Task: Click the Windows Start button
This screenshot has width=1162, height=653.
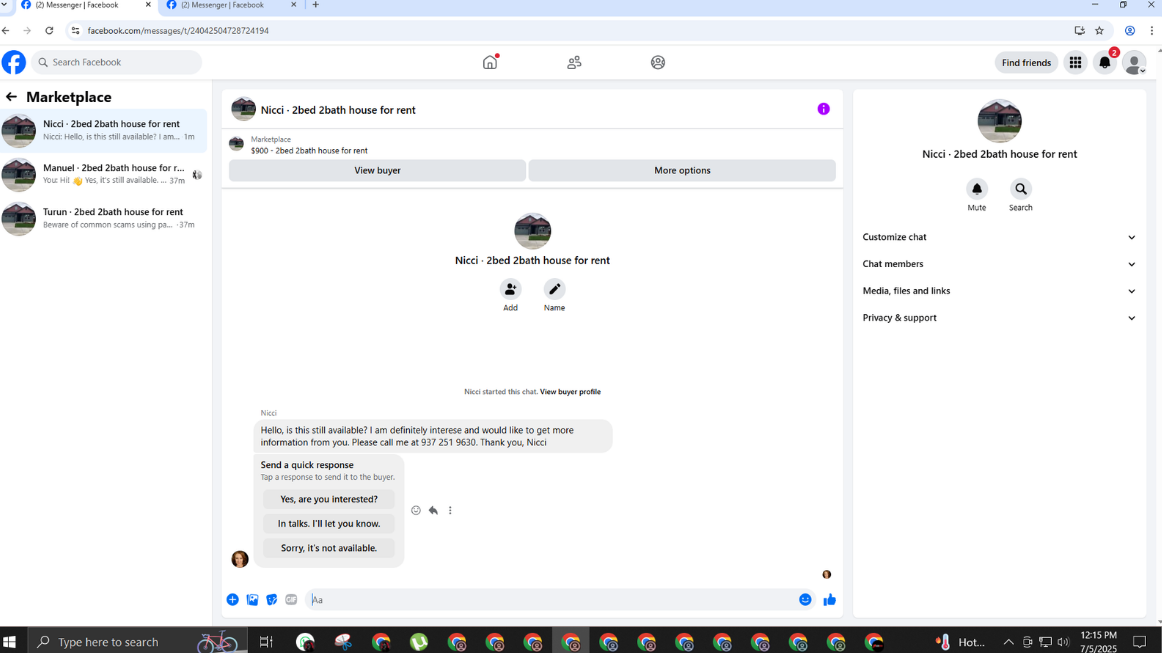Action: pos(10,641)
